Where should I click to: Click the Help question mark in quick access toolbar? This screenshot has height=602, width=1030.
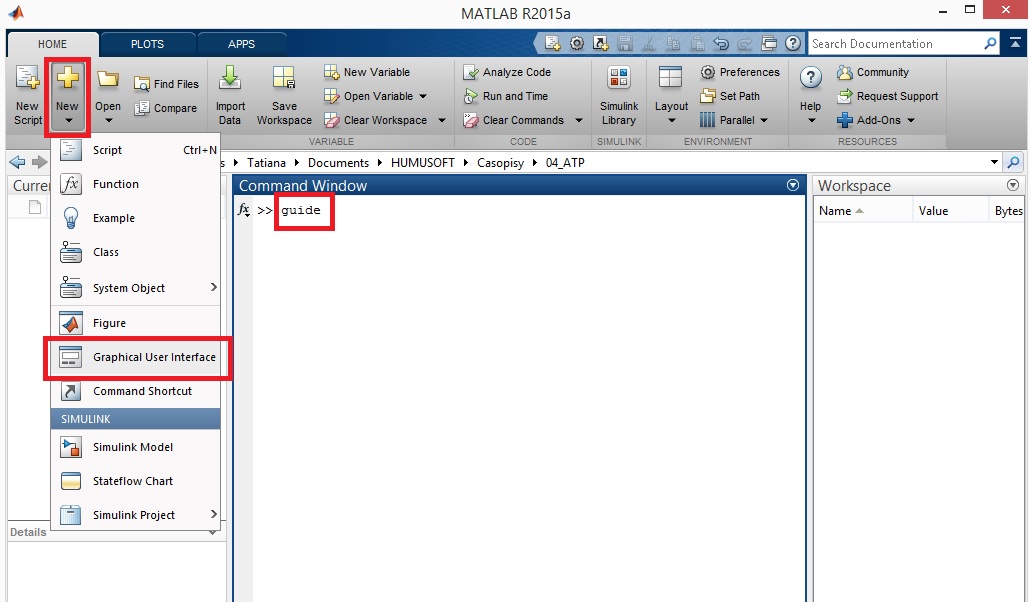(794, 44)
